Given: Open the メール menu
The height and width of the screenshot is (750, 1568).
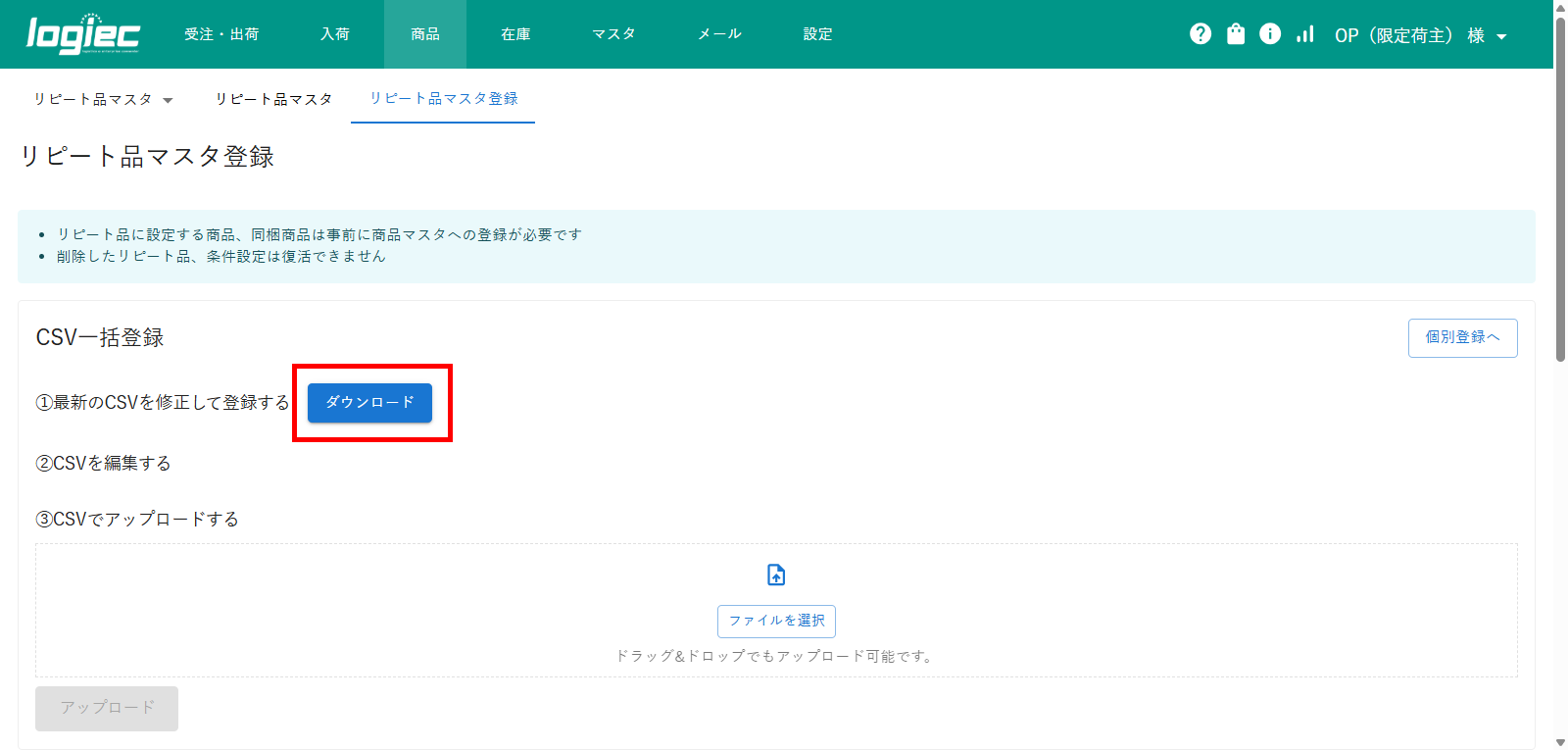Looking at the screenshot, I should pos(719,34).
